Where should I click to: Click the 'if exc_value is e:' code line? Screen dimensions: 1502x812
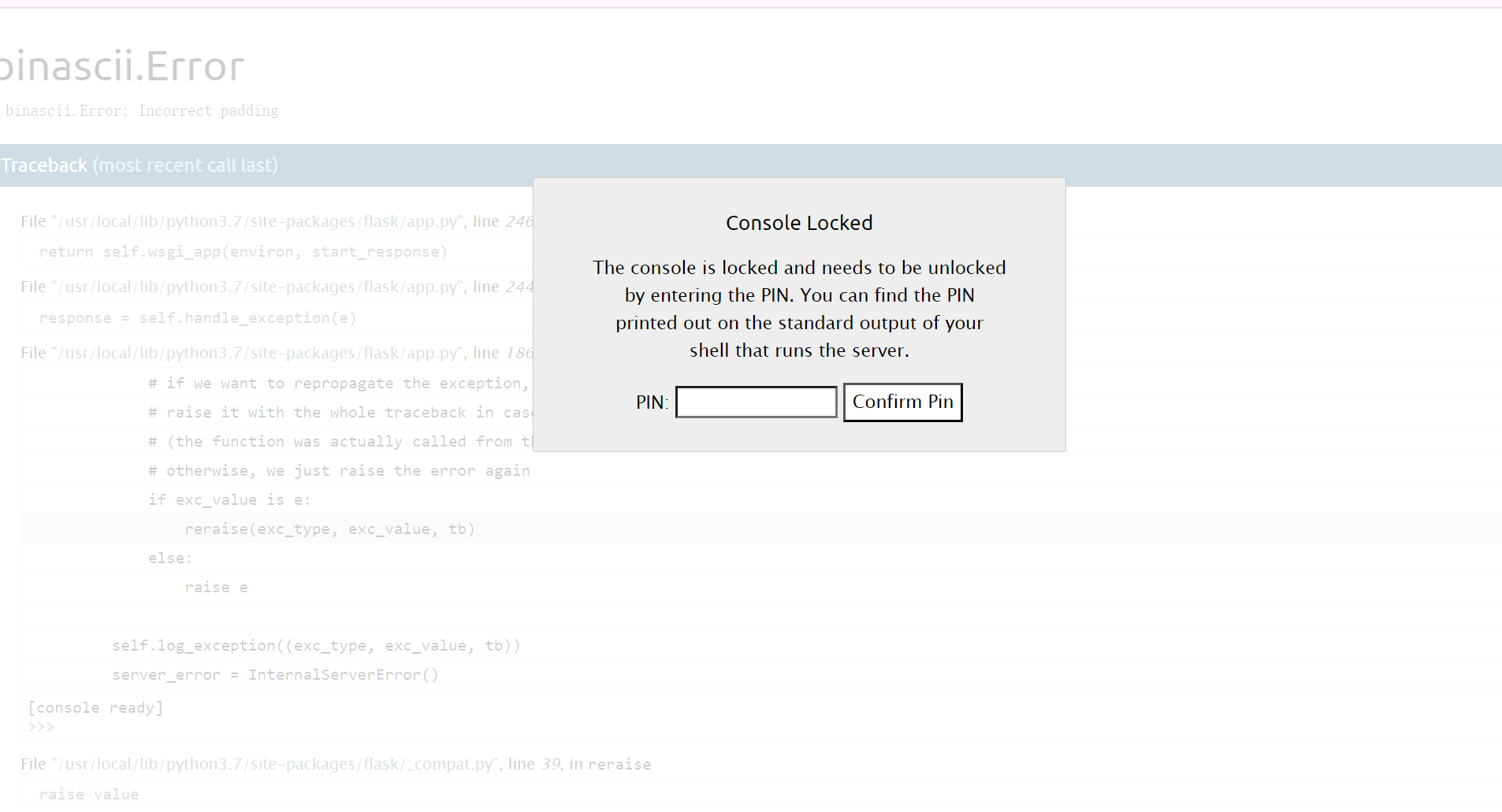coord(229,500)
